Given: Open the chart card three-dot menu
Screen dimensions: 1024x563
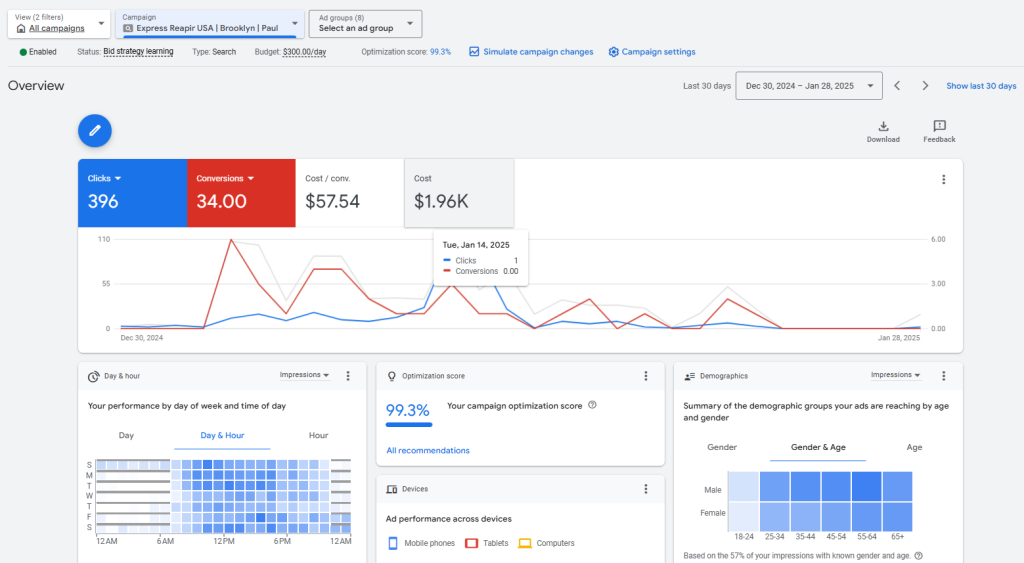Looking at the screenshot, I should click(x=943, y=180).
